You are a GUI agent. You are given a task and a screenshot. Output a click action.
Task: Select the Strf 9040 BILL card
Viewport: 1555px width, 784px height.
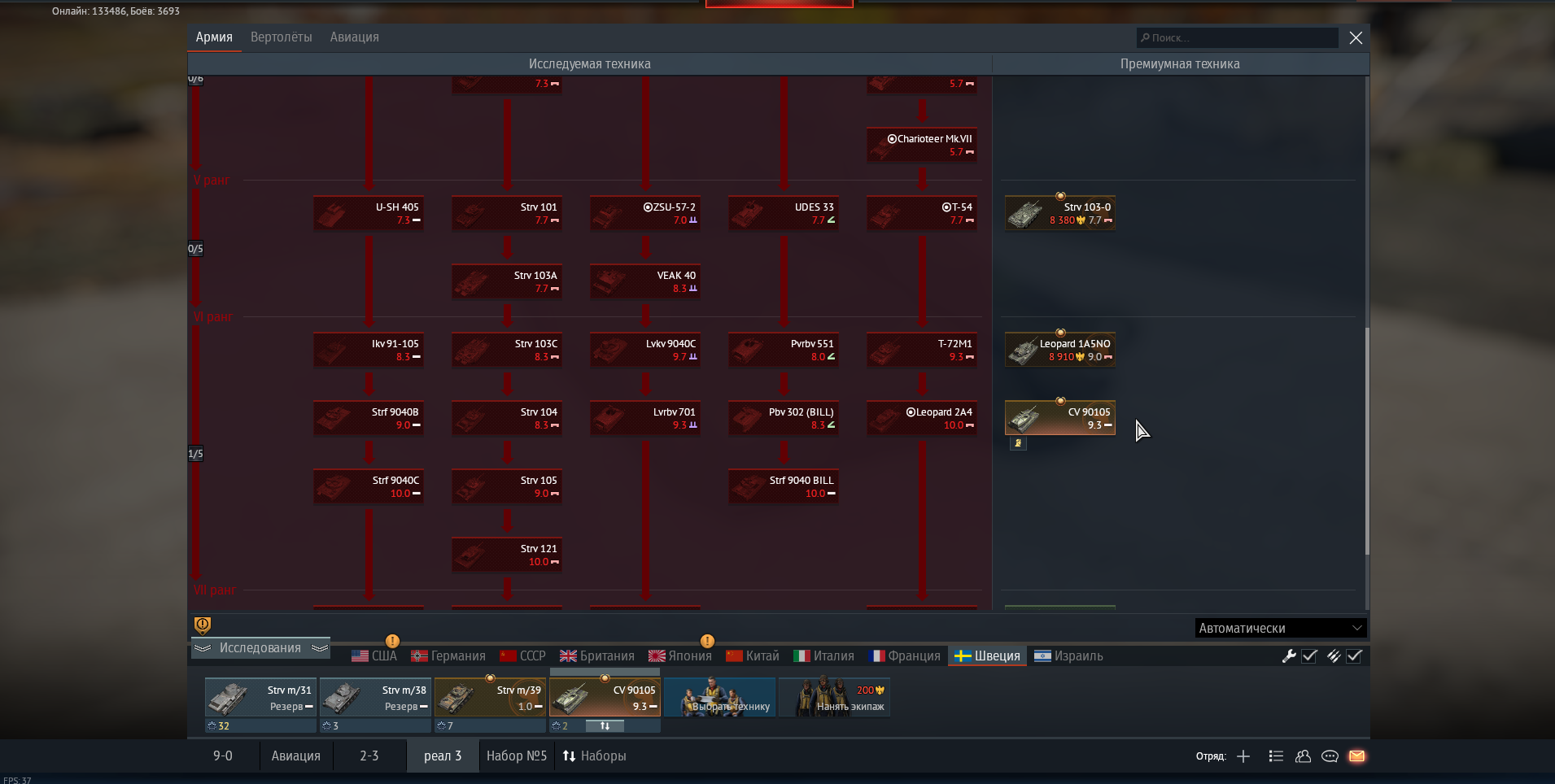pyautogui.click(x=784, y=486)
